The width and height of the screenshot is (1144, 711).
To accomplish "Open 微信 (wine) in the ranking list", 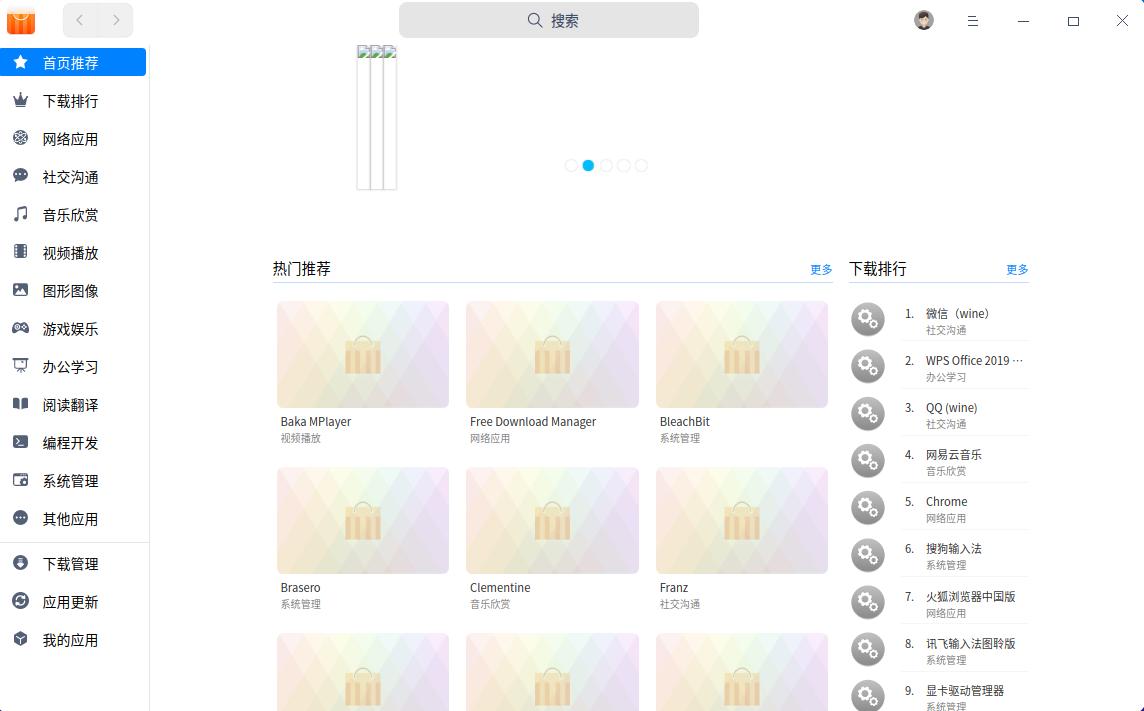I will pyautogui.click(x=957, y=314).
